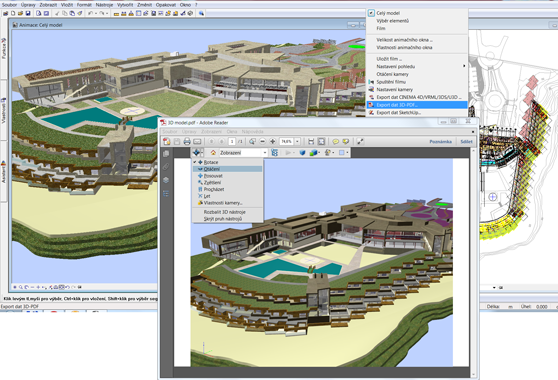The width and height of the screenshot is (558, 380).
Task: Click the save icon in main toolbar
Action: [28, 13]
